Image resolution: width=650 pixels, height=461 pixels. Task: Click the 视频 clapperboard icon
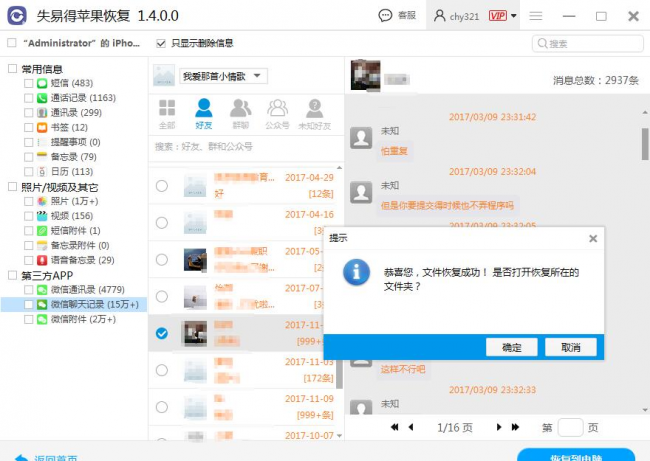click(42, 216)
